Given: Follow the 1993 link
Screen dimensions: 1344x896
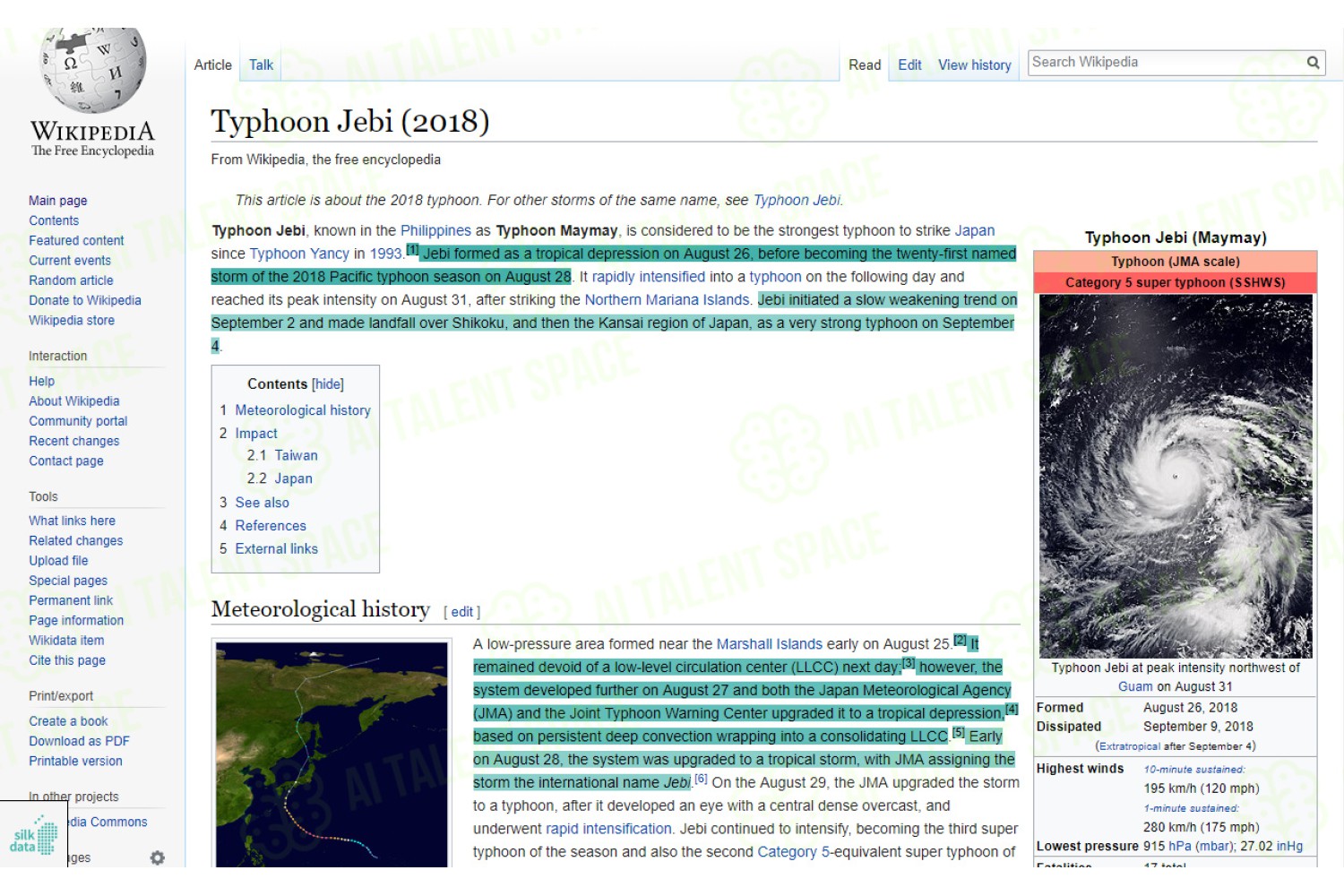Looking at the screenshot, I should [385, 254].
